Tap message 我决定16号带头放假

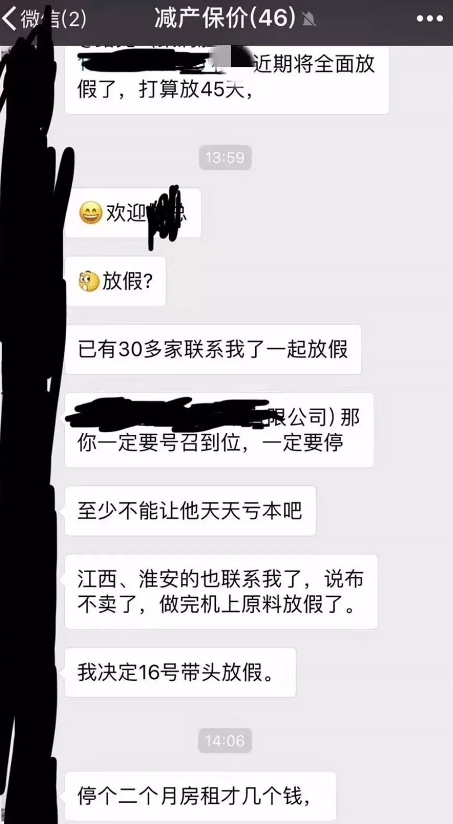[180, 673]
